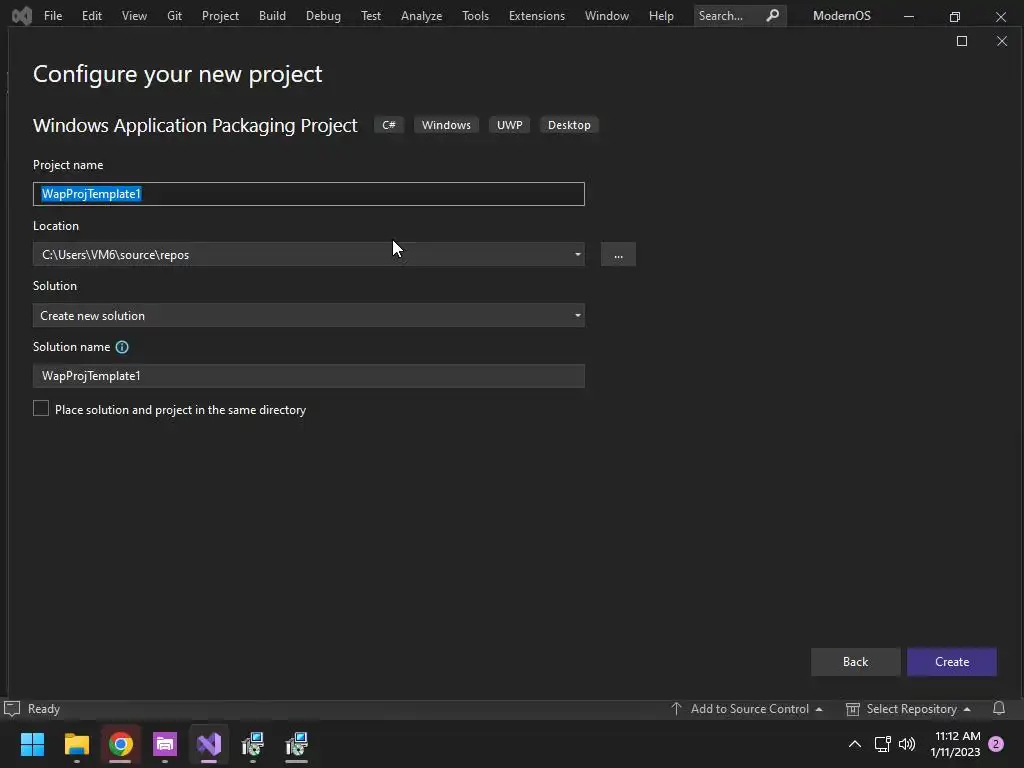Image resolution: width=1024 pixels, height=768 pixels.
Task: Show hidden tray icons chevron
Action: click(x=854, y=744)
